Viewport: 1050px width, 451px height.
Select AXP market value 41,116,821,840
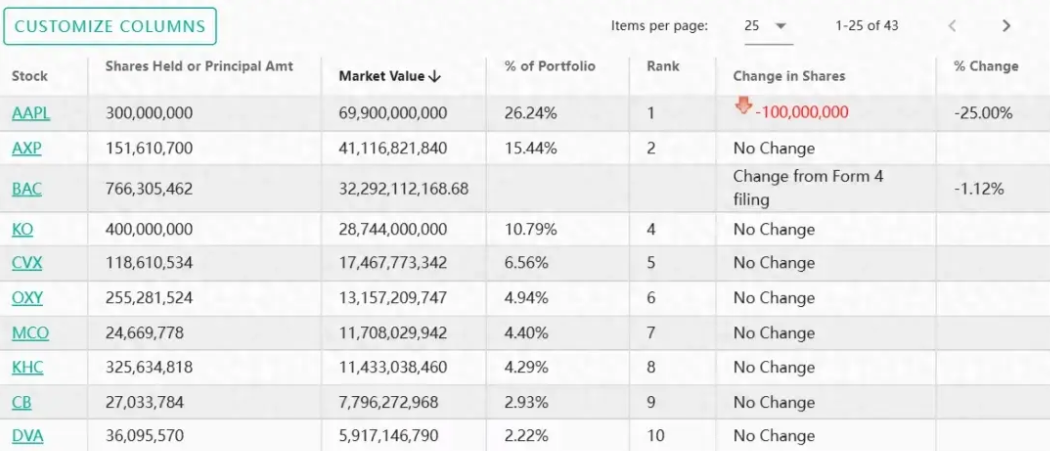pyautogui.click(x=392, y=148)
